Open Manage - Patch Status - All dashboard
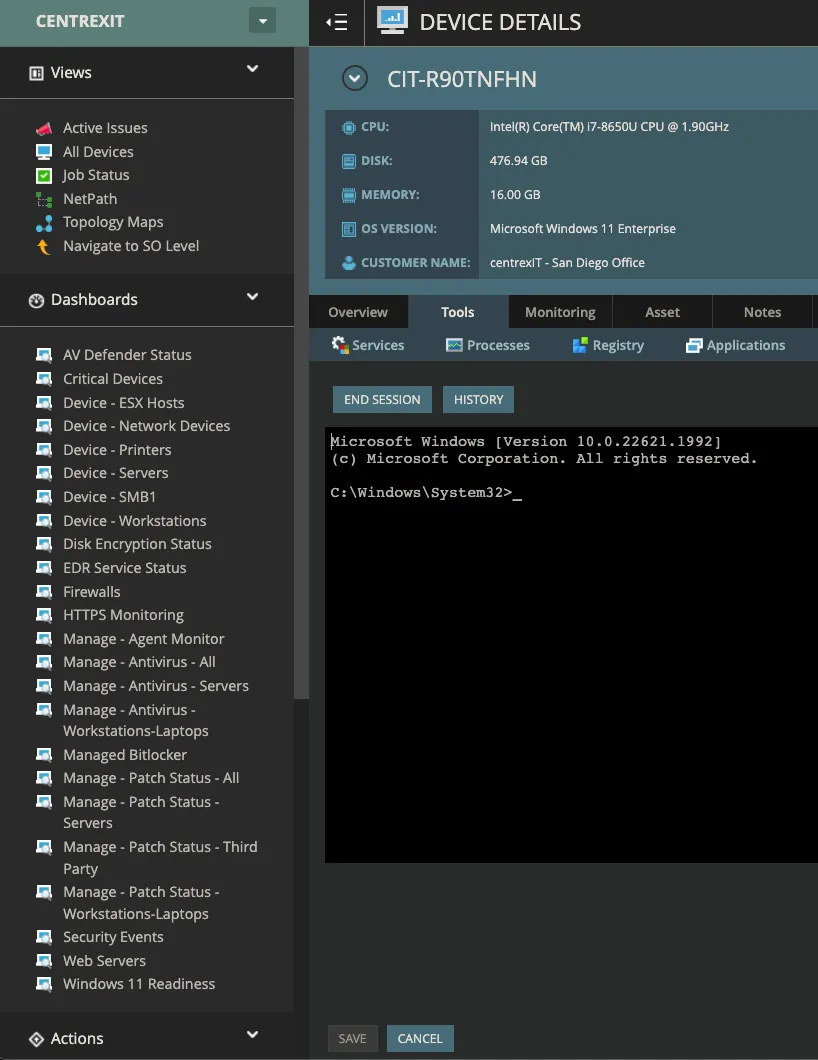The image size is (818, 1060). (151, 778)
